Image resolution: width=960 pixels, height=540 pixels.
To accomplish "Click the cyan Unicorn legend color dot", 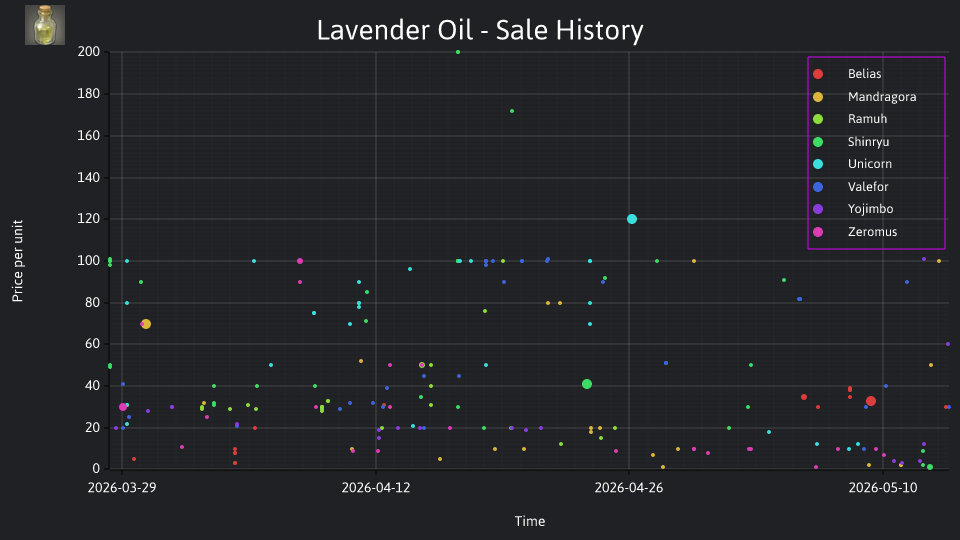I will tap(818, 164).
